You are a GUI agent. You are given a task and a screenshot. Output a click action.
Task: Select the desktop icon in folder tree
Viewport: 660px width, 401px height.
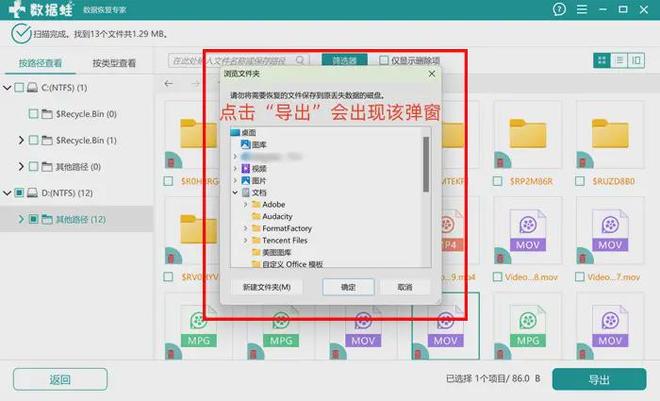click(x=235, y=133)
